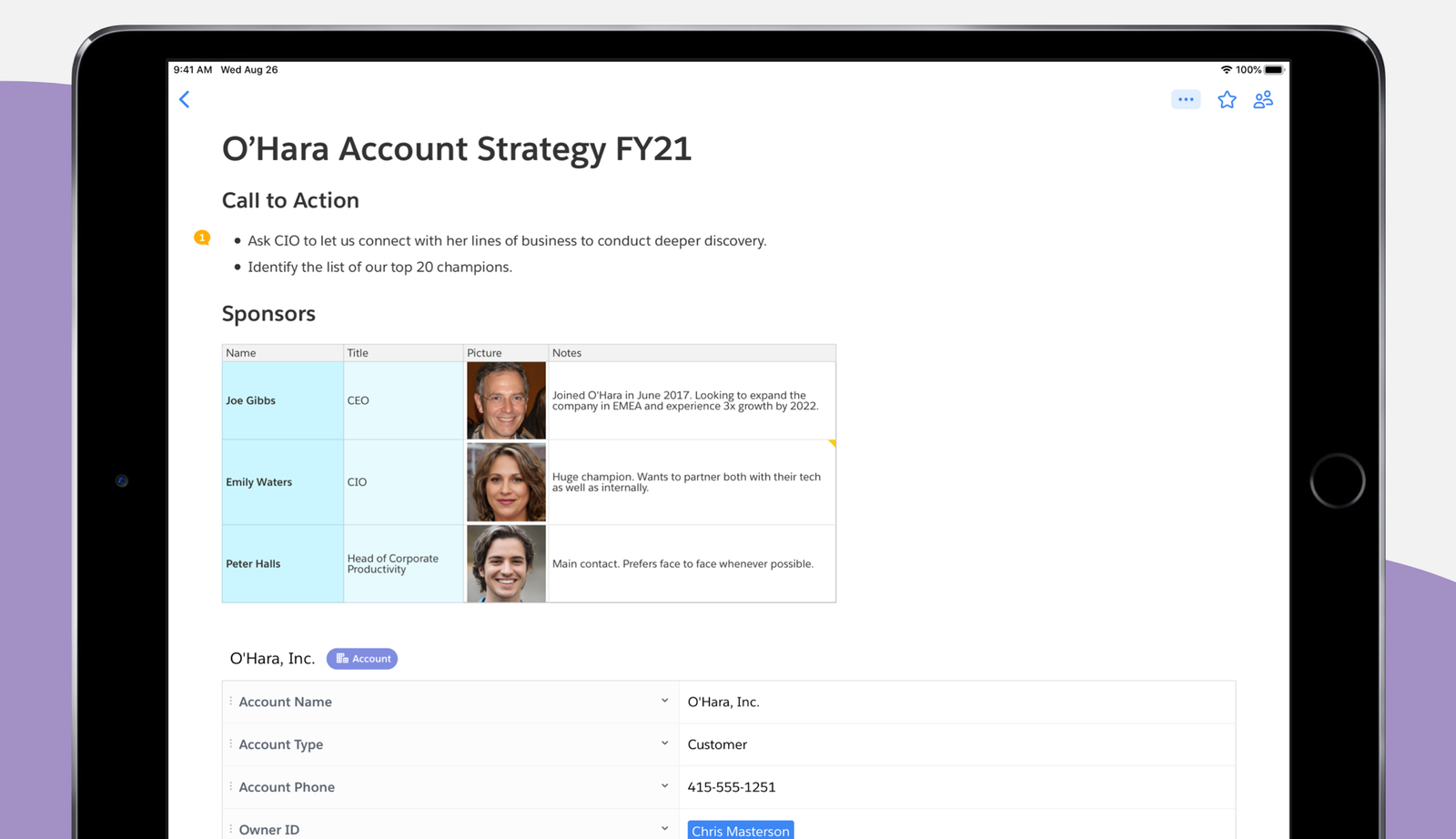Click the Owner ID drag handle
1456x839 pixels.
pyautogui.click(x=230, y=829)
